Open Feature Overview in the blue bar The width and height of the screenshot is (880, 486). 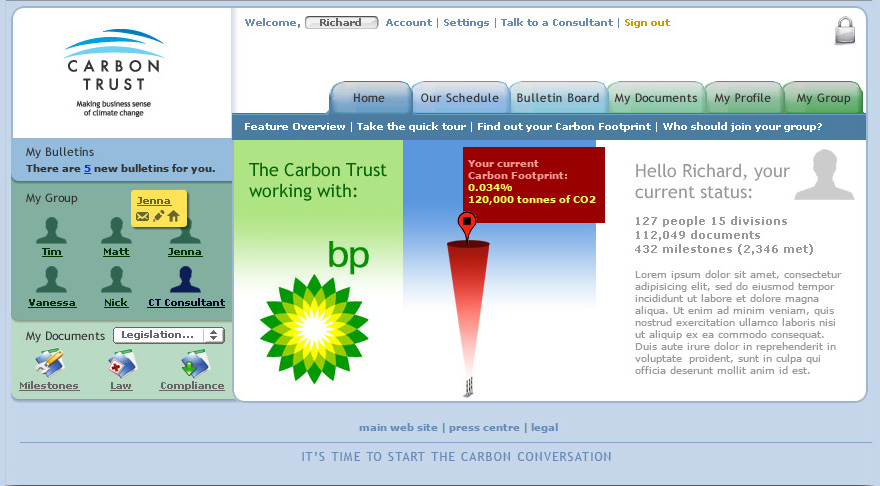[295, 126]
